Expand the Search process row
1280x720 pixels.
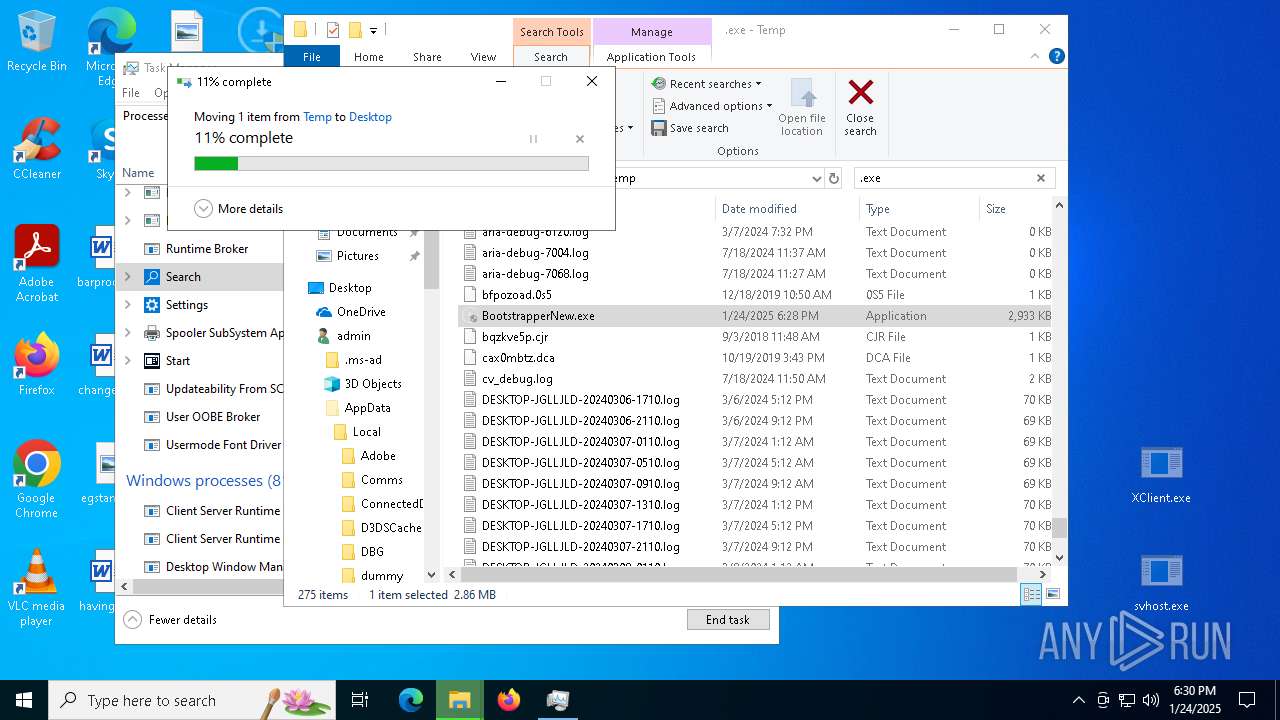[x=127, y=277]
